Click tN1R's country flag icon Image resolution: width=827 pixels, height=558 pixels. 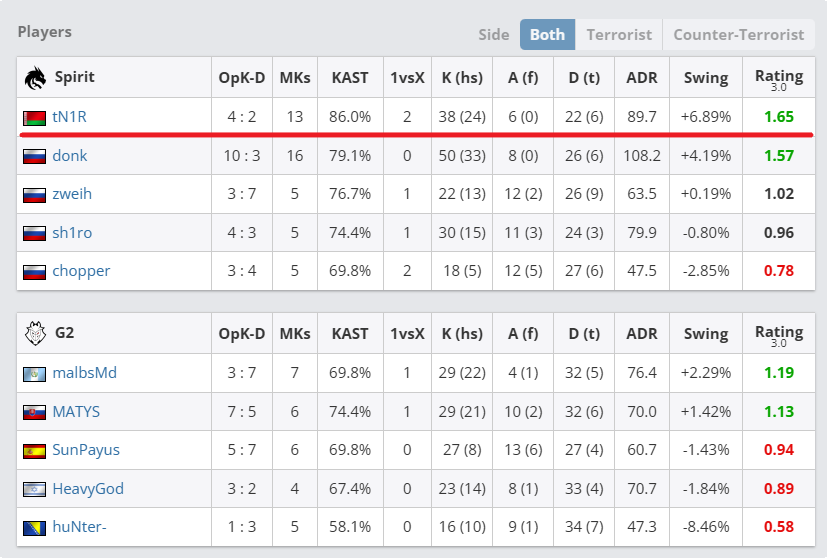pos(34,118)
